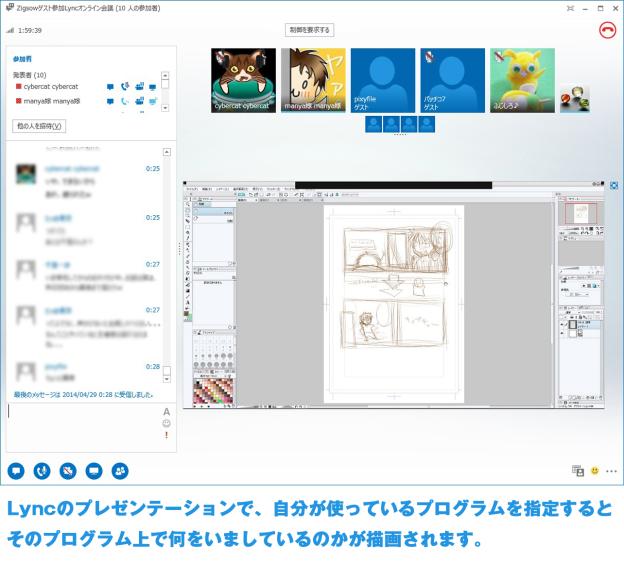Screen dimensions: 624x562
Task: Click manga sketch page in shared canvas
Action: click(x=394, y=304)
